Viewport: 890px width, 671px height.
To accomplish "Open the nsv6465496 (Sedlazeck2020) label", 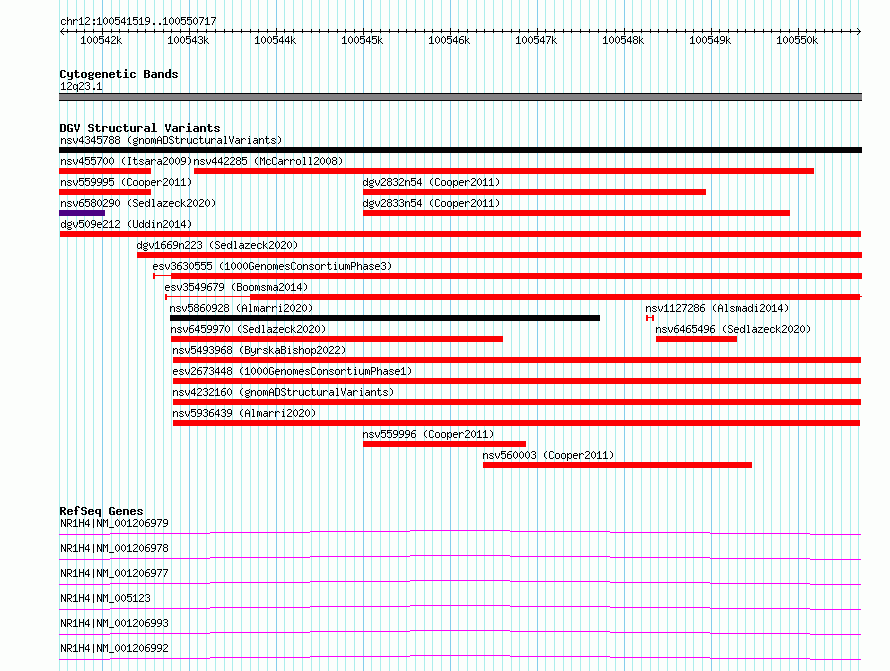I will pos(733,329).
